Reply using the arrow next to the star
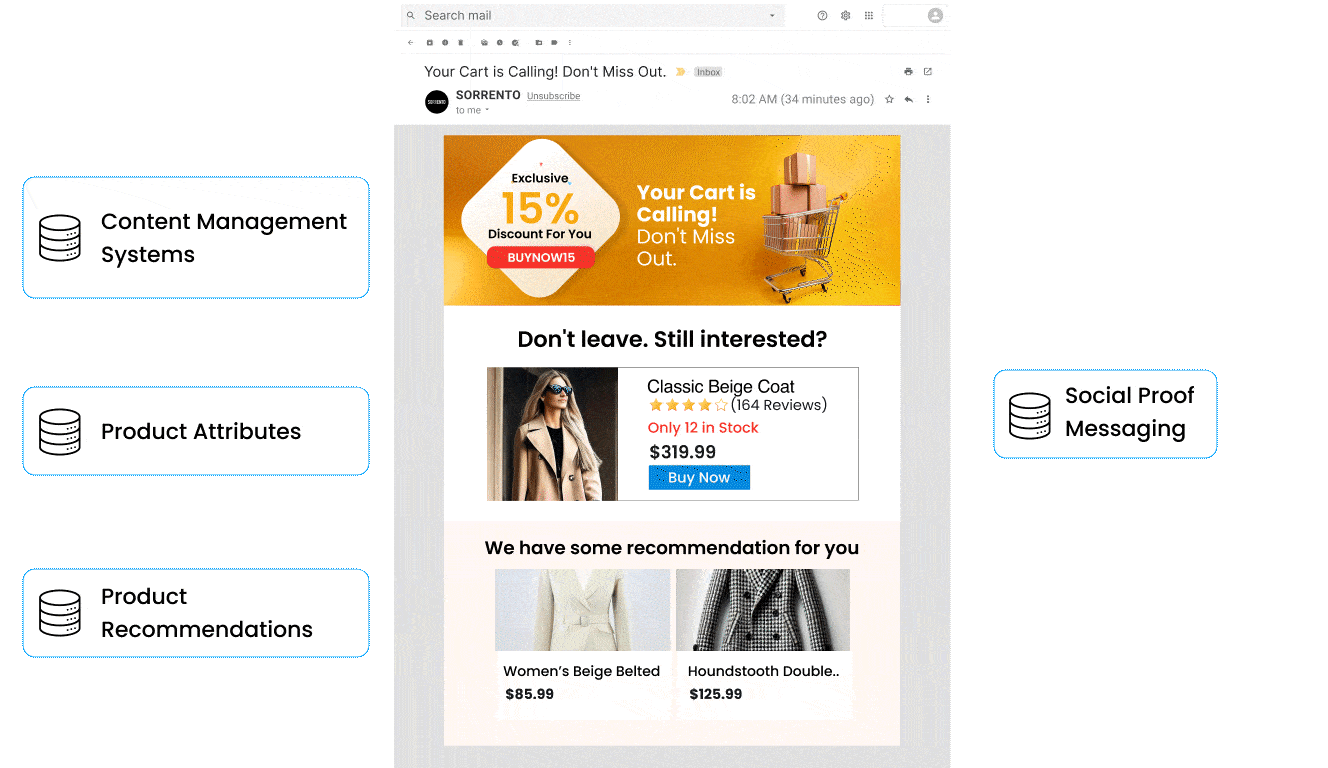The width and height of the screenshot is (1328, 768). click(909, 100)
